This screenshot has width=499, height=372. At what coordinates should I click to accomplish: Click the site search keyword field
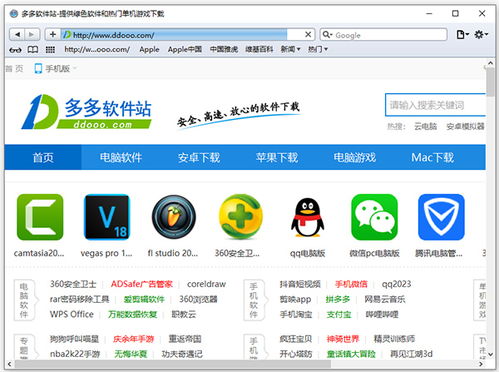pos(435,105)
